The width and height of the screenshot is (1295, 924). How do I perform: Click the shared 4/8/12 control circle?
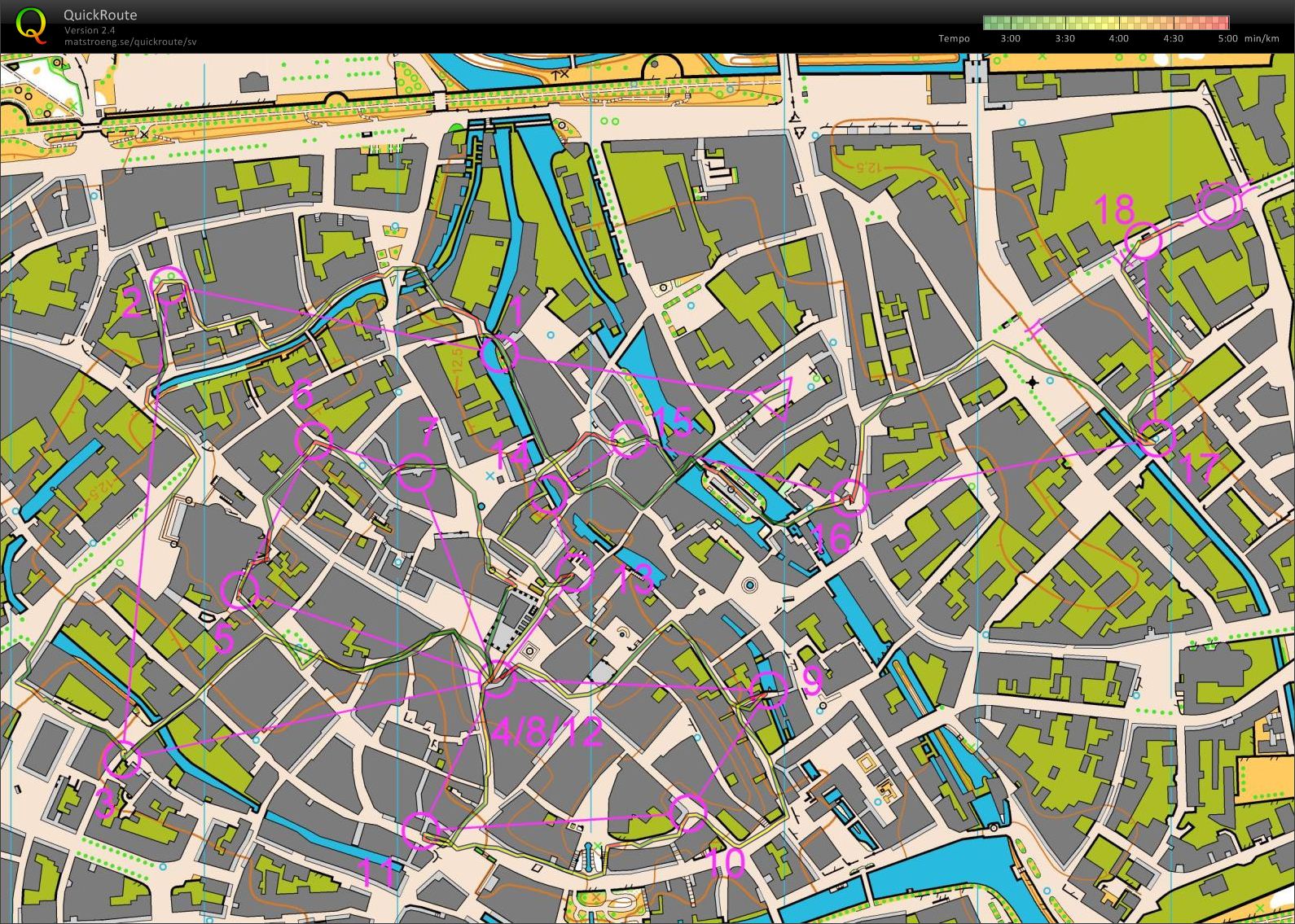[497, 679]
